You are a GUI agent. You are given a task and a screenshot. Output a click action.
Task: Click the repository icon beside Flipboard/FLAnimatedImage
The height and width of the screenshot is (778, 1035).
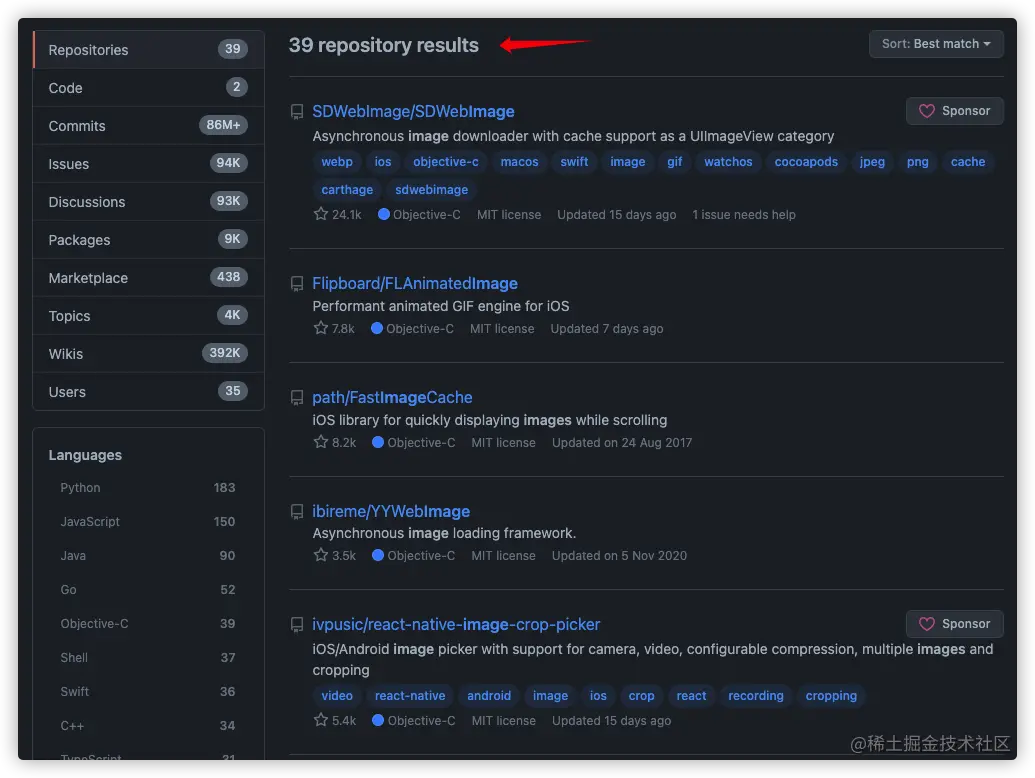point(297,284)
